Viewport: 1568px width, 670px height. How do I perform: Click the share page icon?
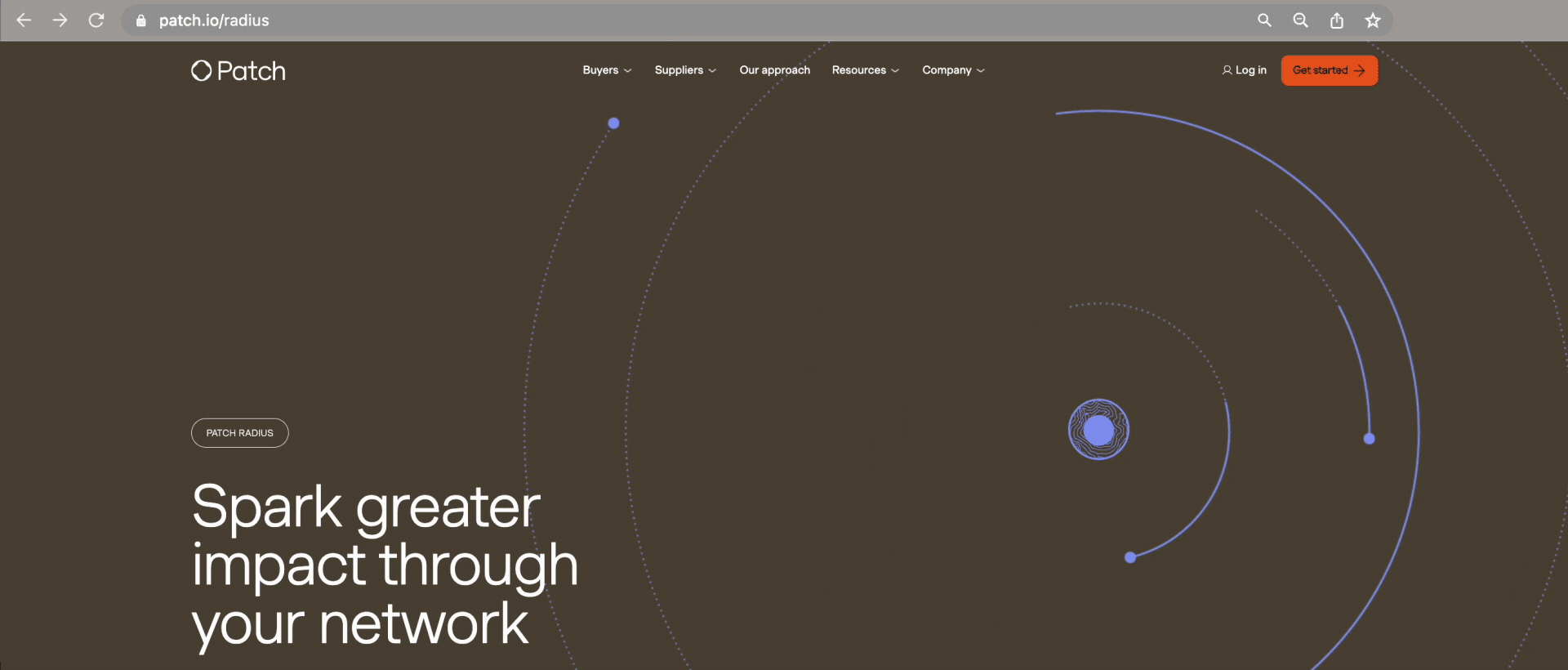tap(1337, 20)
